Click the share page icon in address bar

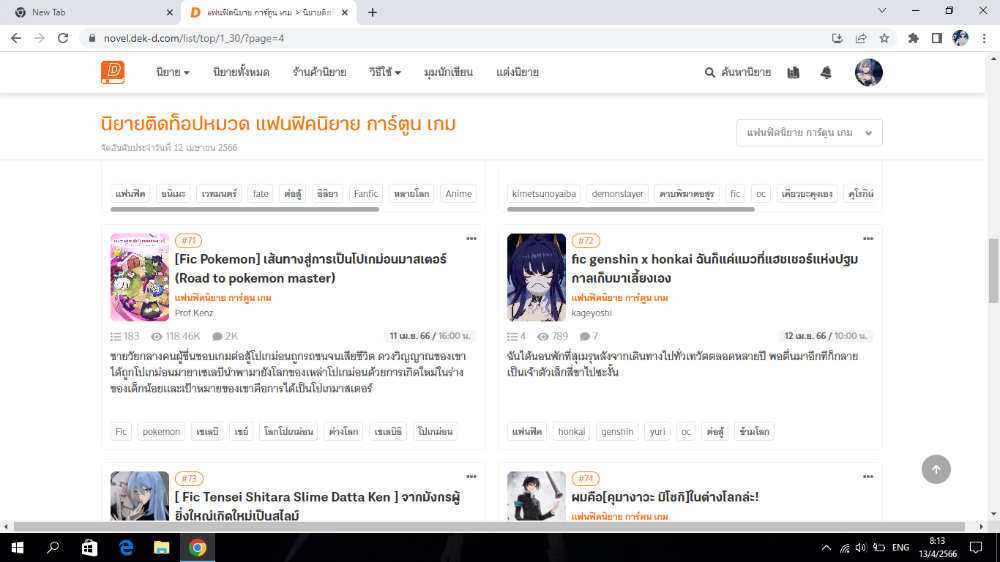(x=861, y=38)
